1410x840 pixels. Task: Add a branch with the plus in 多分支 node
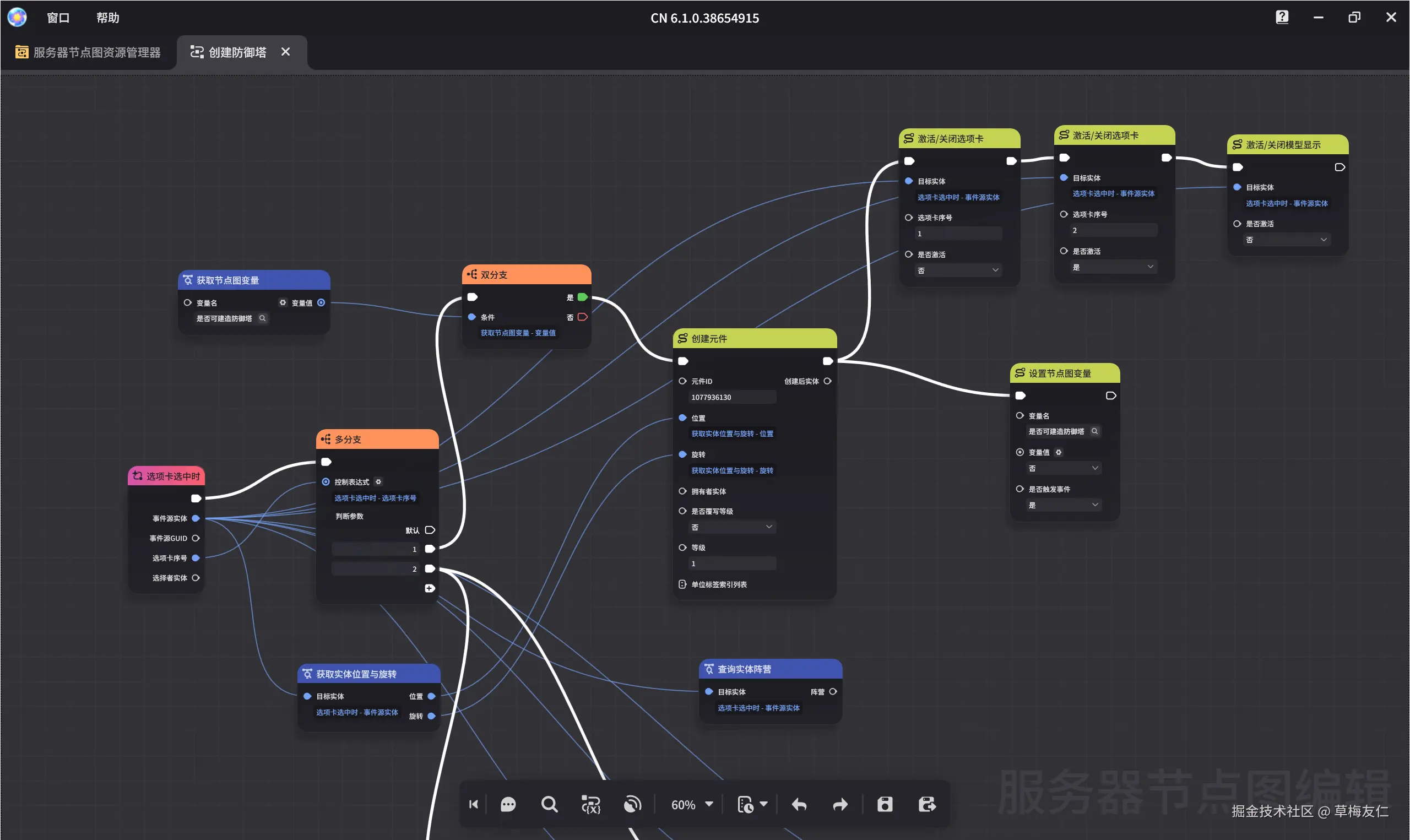pyautogui.click(x=430, y=589)
